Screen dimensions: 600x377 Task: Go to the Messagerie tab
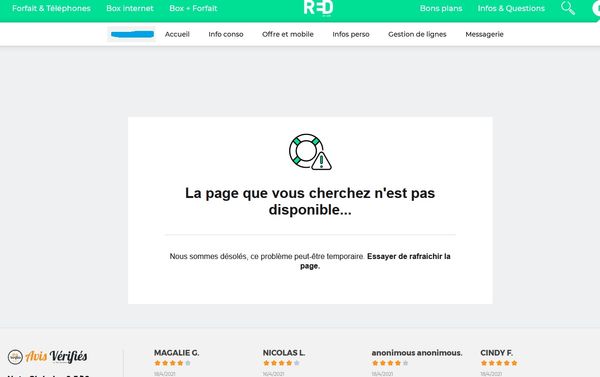(x=484, y=34)
